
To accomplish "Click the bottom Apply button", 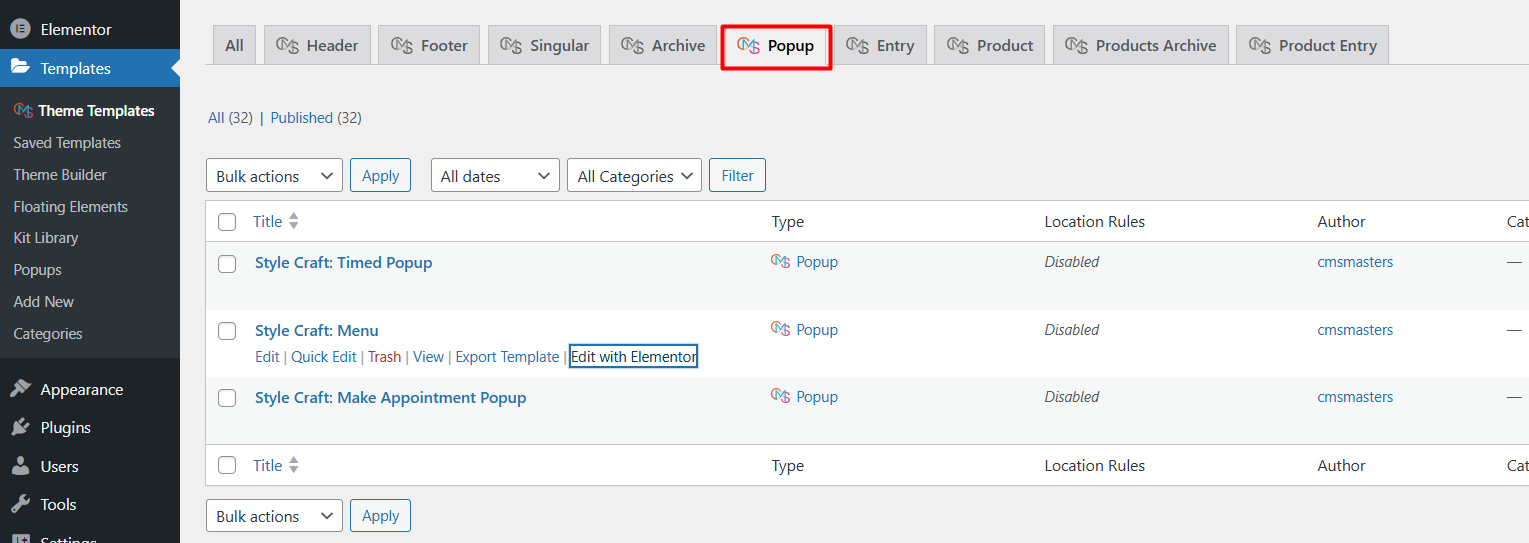I will point(380,515).
